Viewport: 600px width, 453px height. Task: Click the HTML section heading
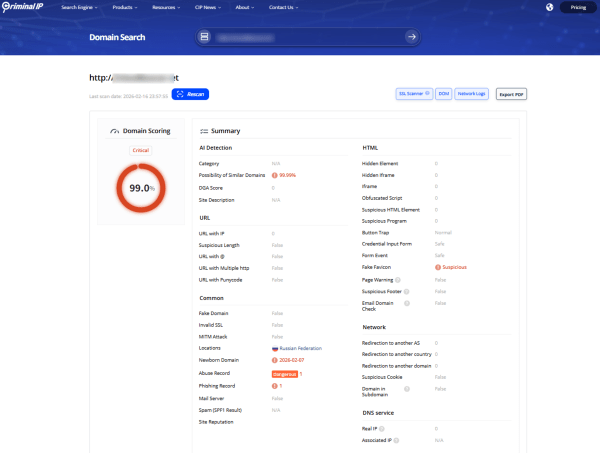tap(370, 148)
